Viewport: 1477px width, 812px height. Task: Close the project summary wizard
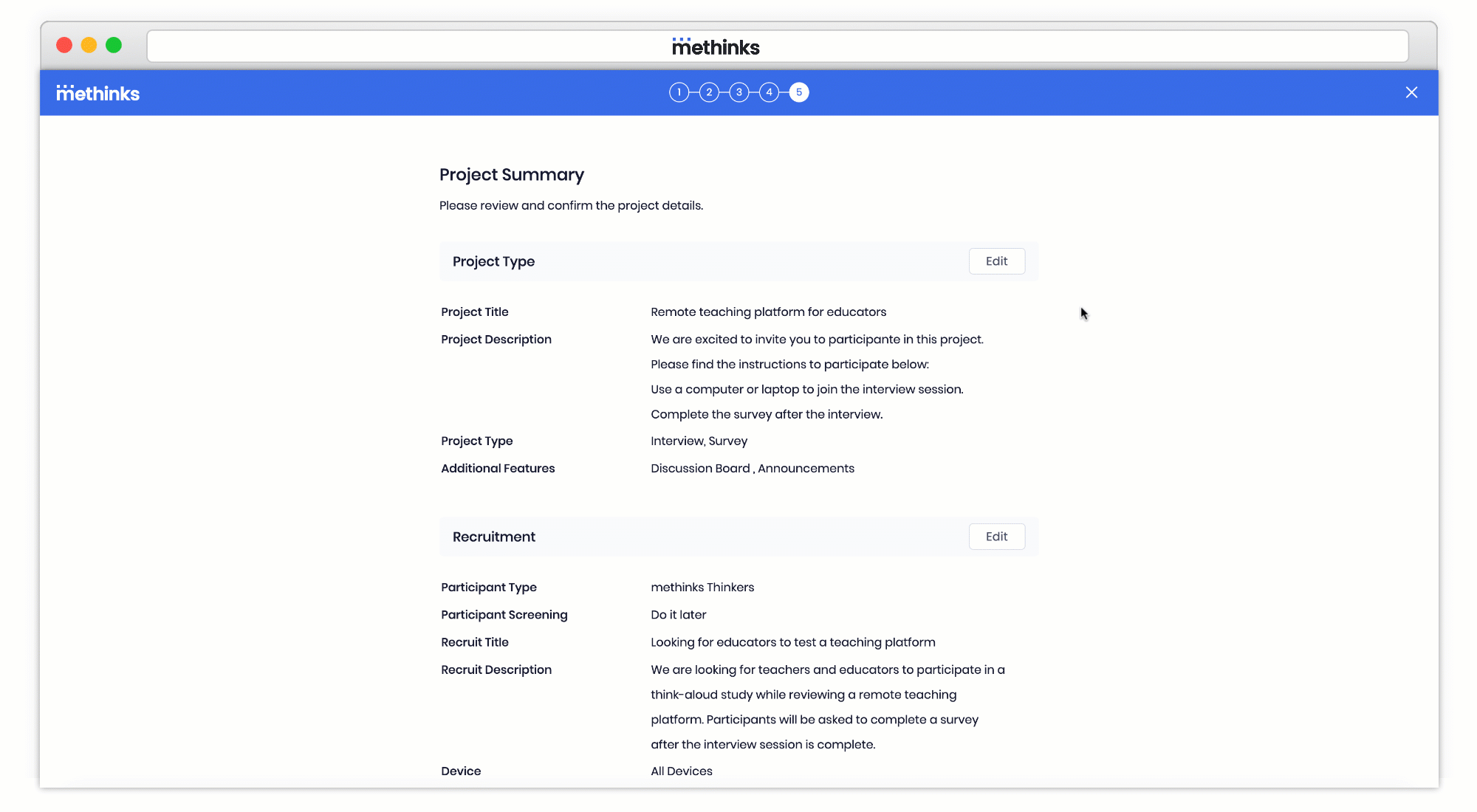(1411, 92)
